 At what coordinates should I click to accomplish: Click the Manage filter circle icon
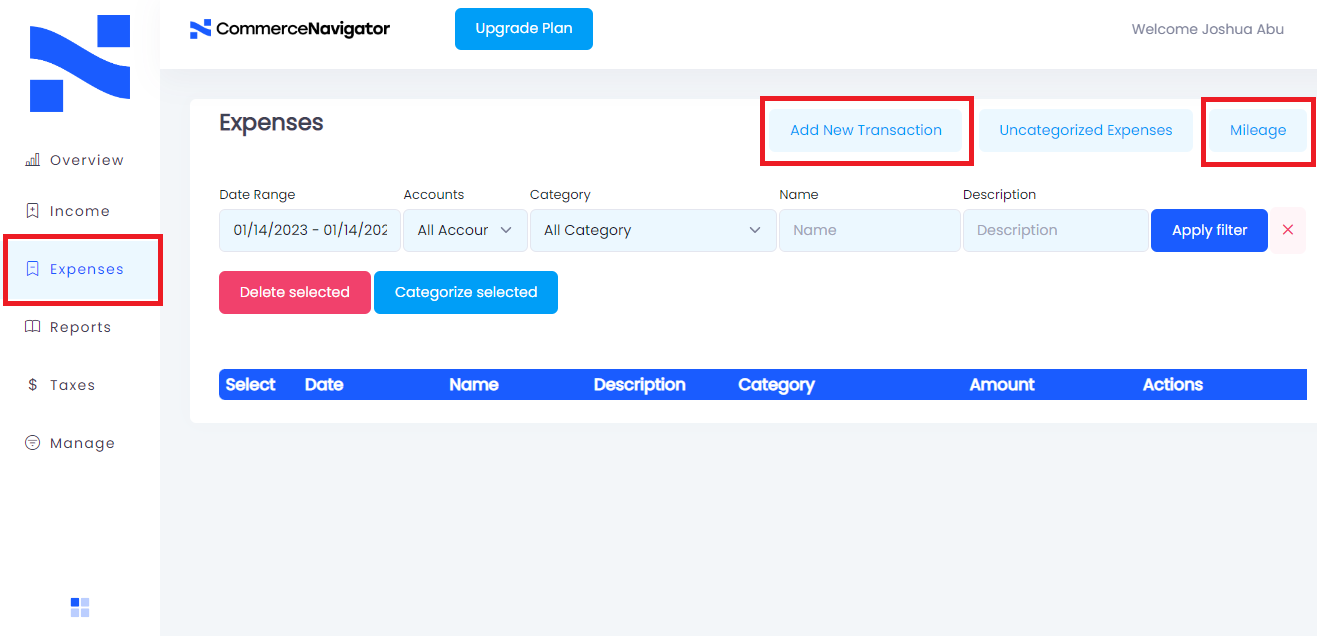(x=32, y=443)
